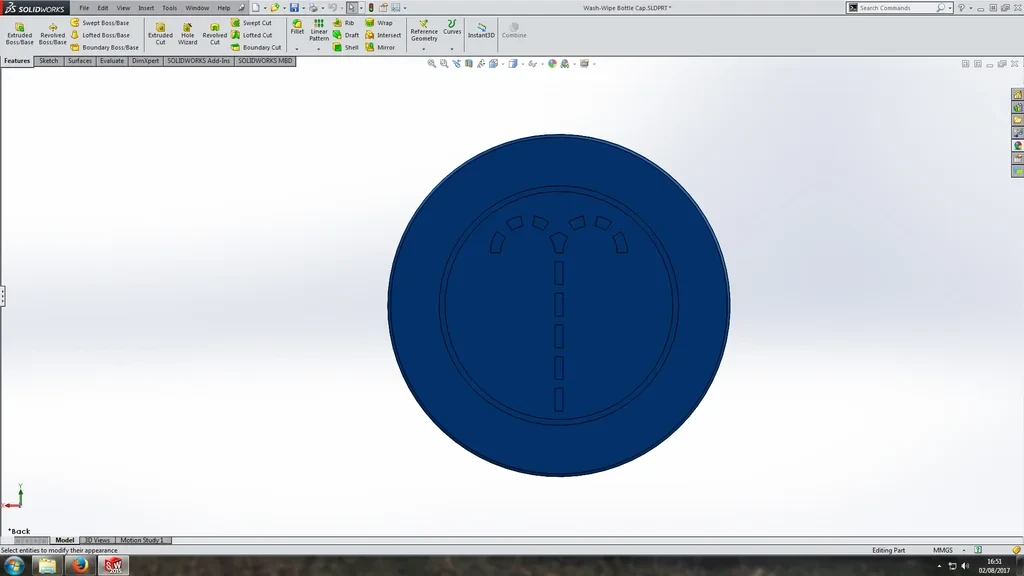
Task: Select the Revolved Cut tool
Action: pos(214,34)
